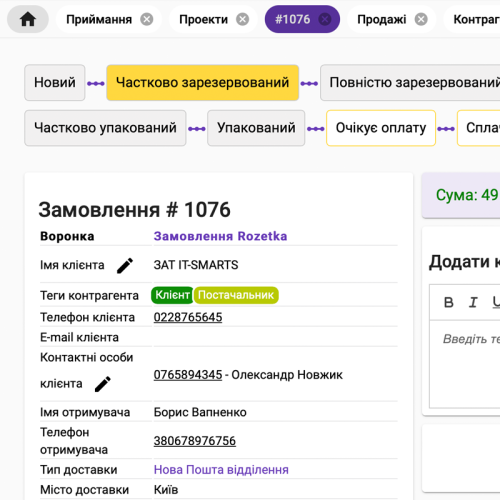Set status Частково упакований
This screenshot has width=500, height=500.
pos(105,128)
